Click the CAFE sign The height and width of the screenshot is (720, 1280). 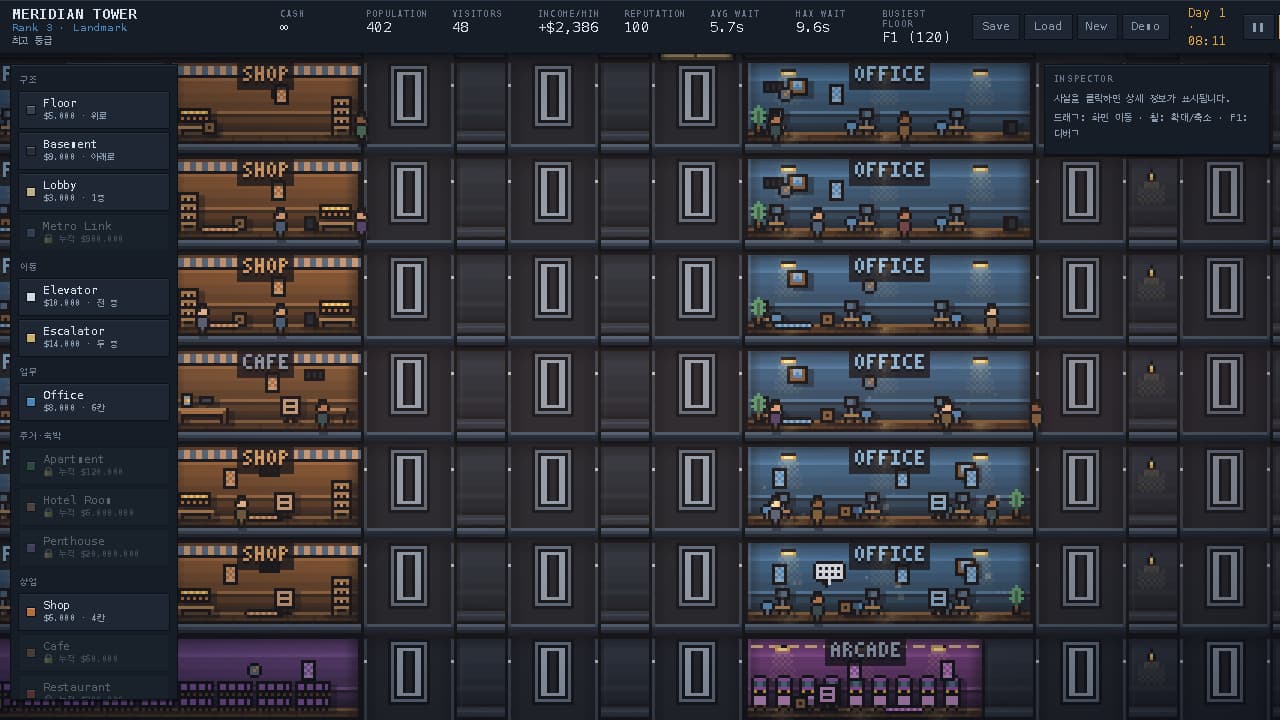point(265,362)
